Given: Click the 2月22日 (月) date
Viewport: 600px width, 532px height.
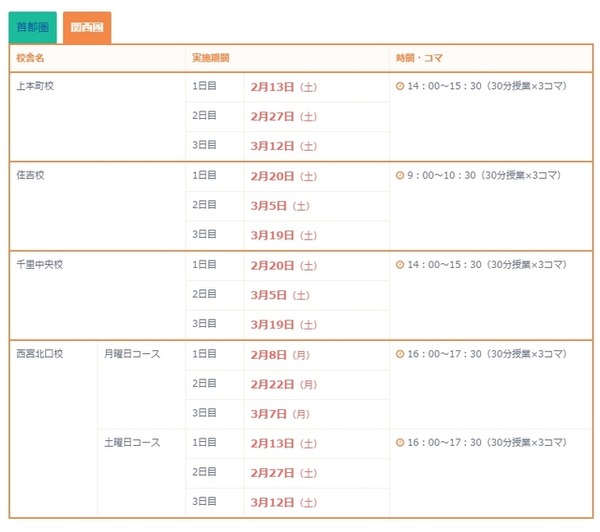Looking at the screenshot, I should [284, 385].
